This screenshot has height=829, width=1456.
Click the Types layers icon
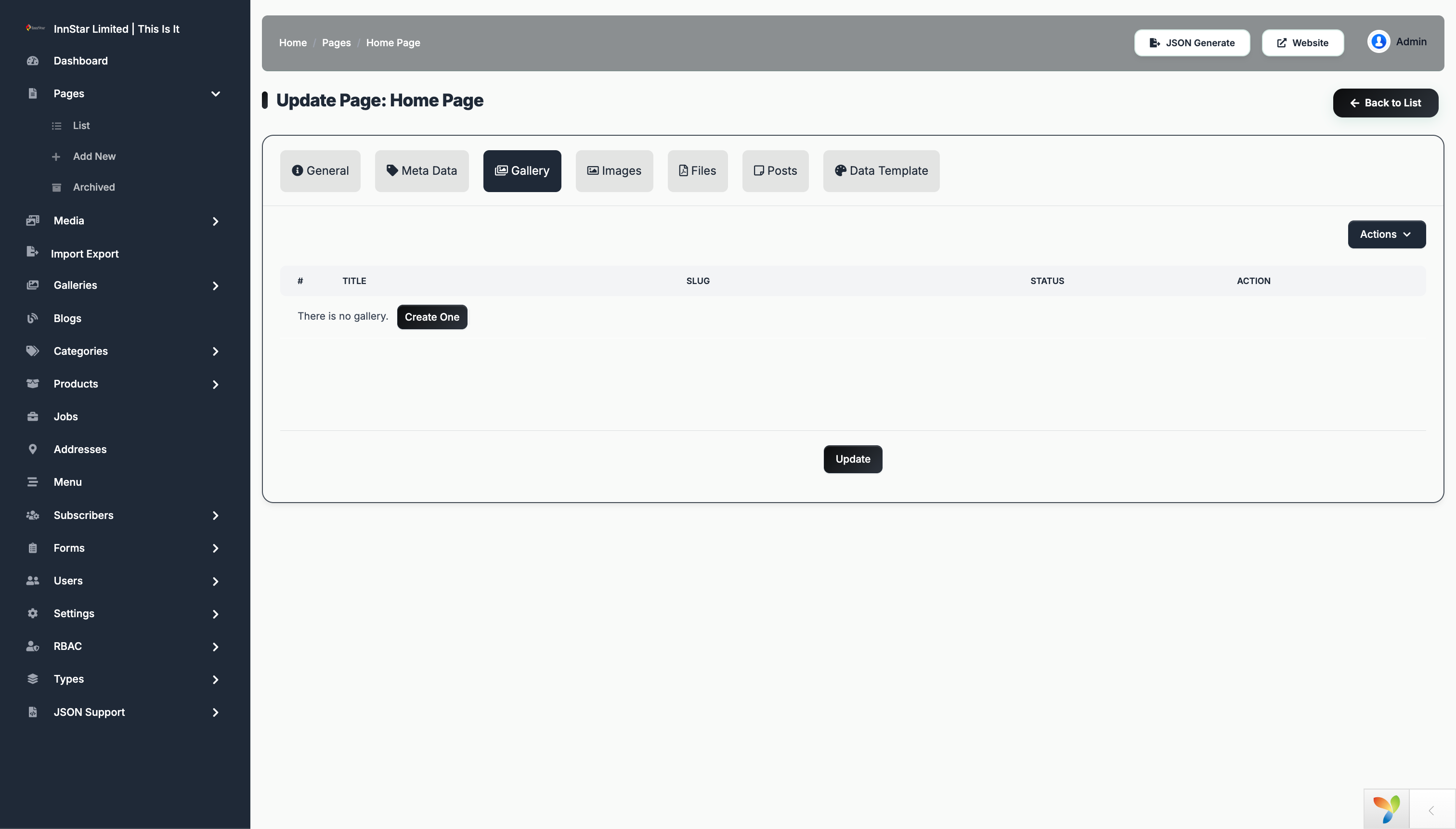[32, 679]
